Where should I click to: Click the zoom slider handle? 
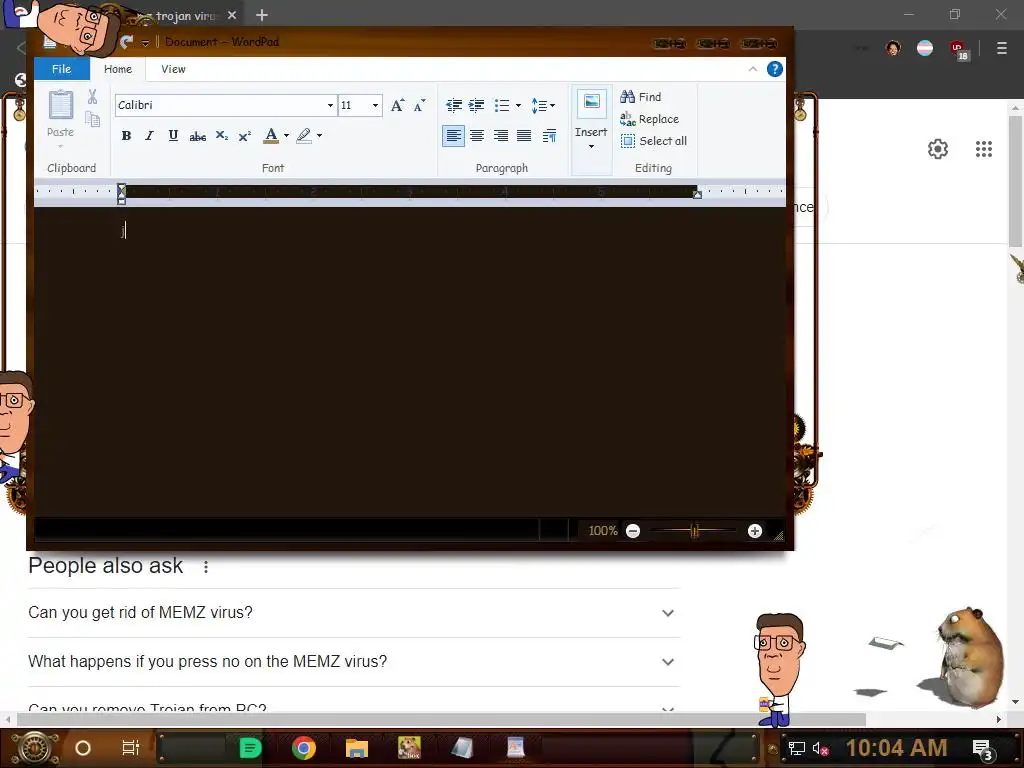click(x=694, y=531)
